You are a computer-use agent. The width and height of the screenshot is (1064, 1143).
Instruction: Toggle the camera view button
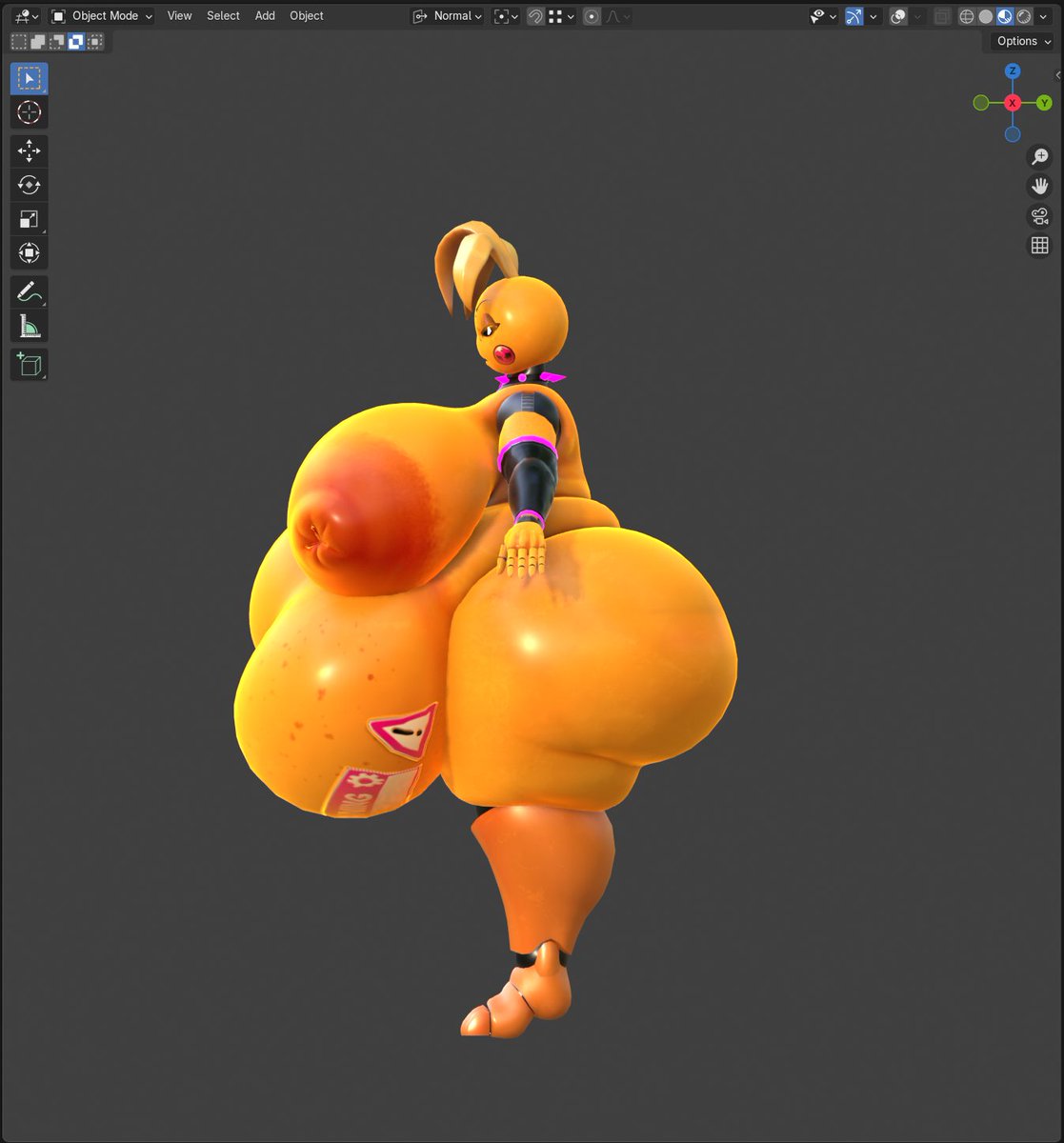[1039, 216]
